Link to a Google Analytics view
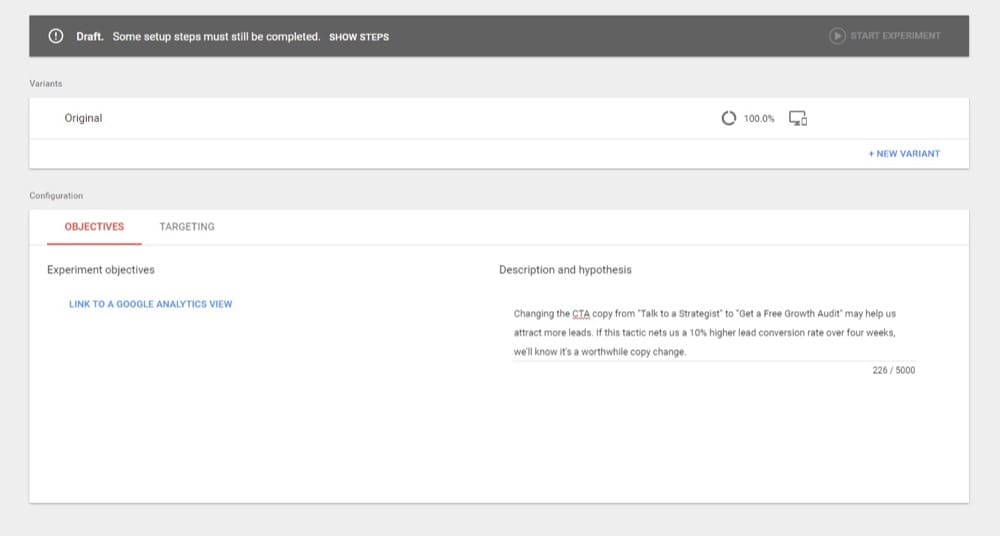 151,304
